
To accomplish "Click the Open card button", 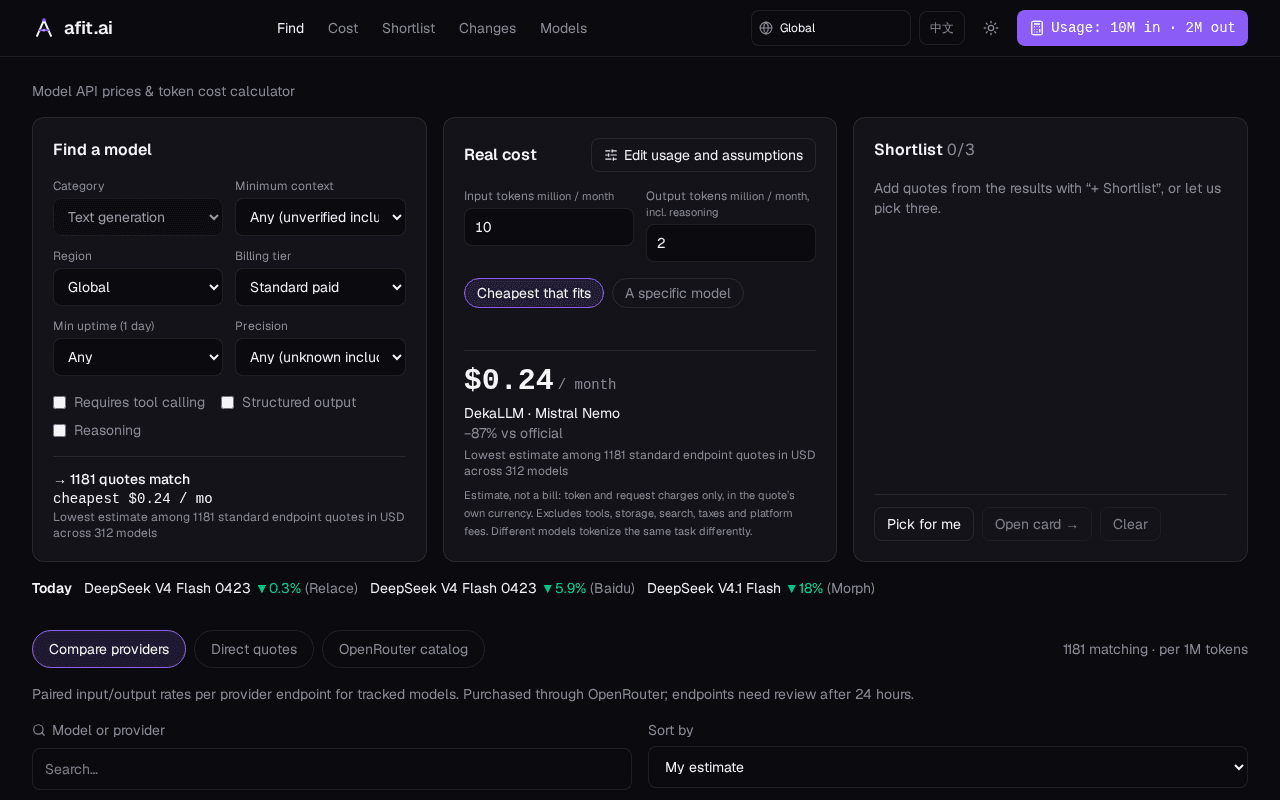I will (1036, 524).
